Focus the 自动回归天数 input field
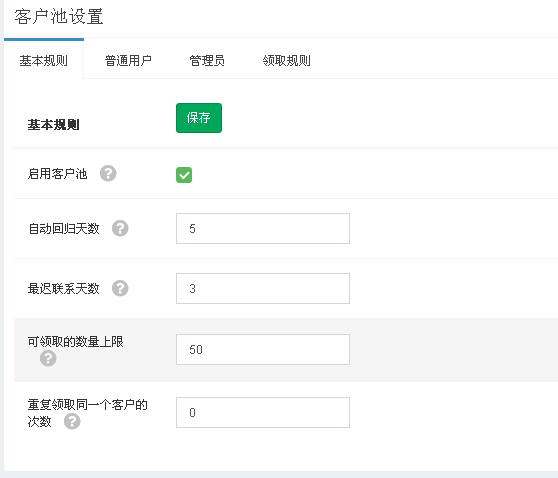558x478 pixels. (263, 229)
